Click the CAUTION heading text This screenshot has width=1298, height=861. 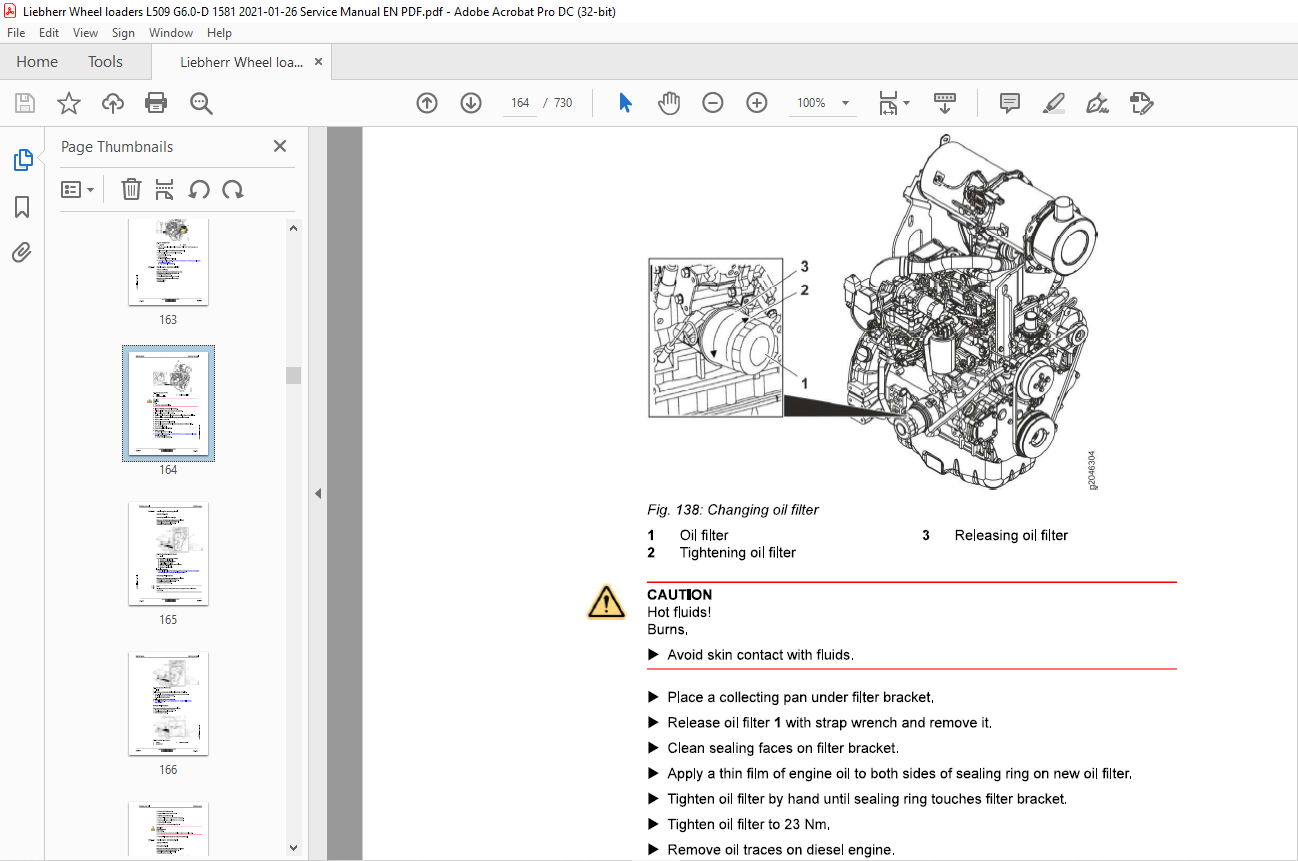[x=680, y=595]
